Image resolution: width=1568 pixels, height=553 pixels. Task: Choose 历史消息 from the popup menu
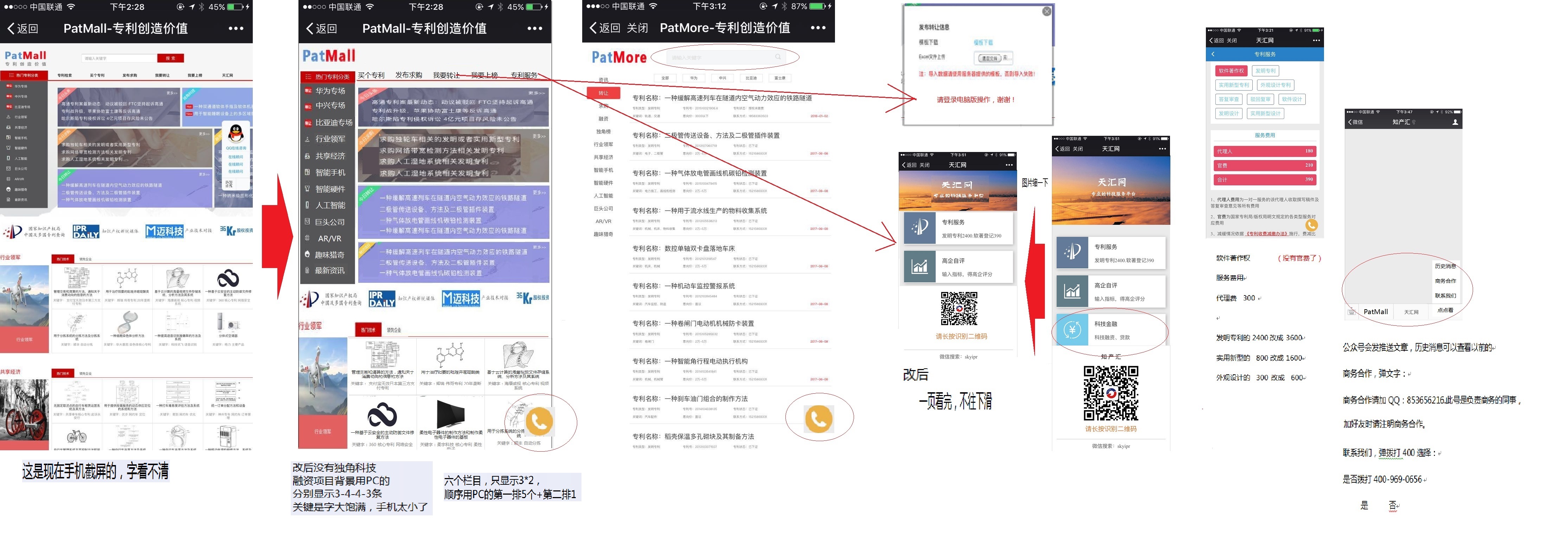pos(1445,266)
